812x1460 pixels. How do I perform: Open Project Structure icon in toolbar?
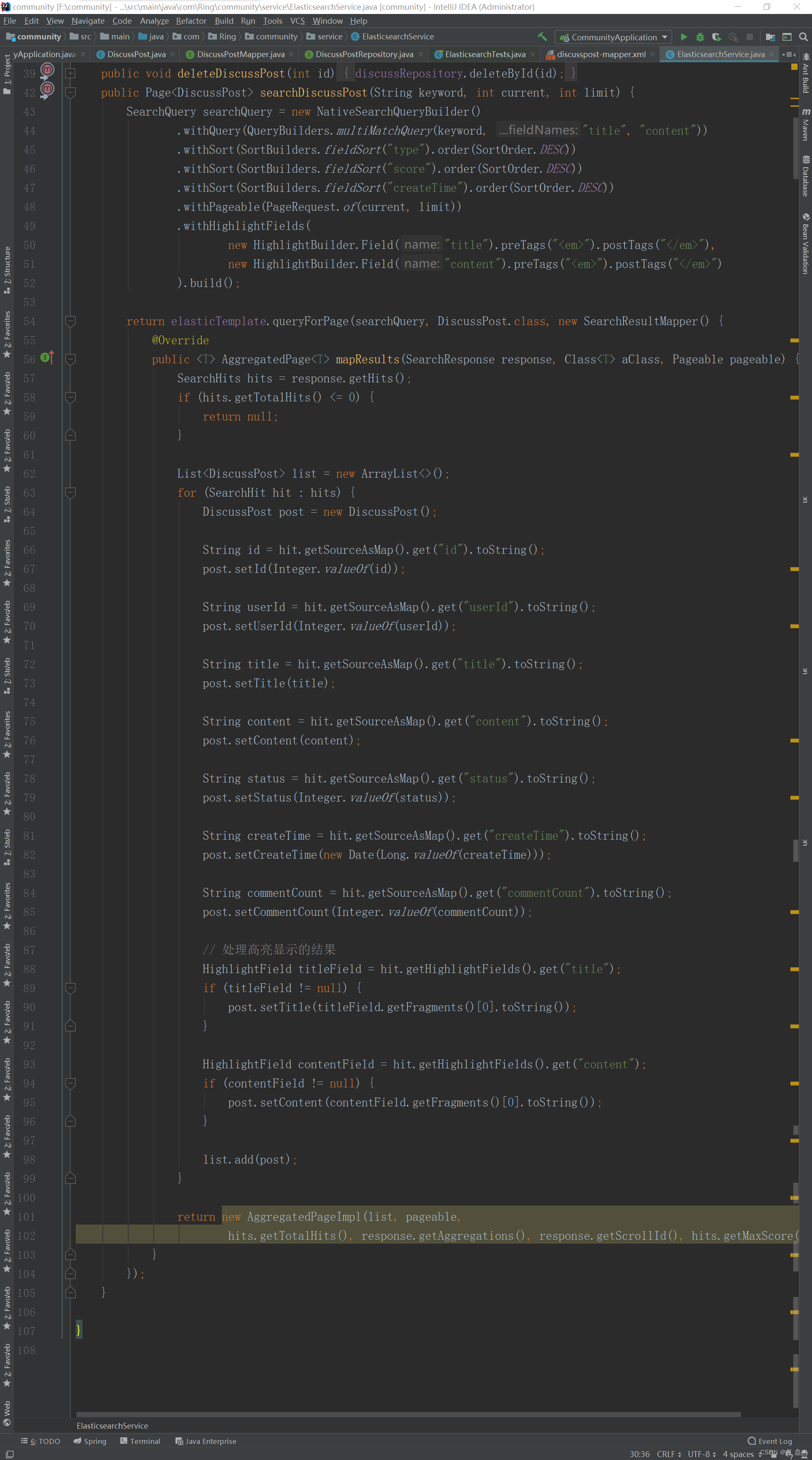click(770, 37)
